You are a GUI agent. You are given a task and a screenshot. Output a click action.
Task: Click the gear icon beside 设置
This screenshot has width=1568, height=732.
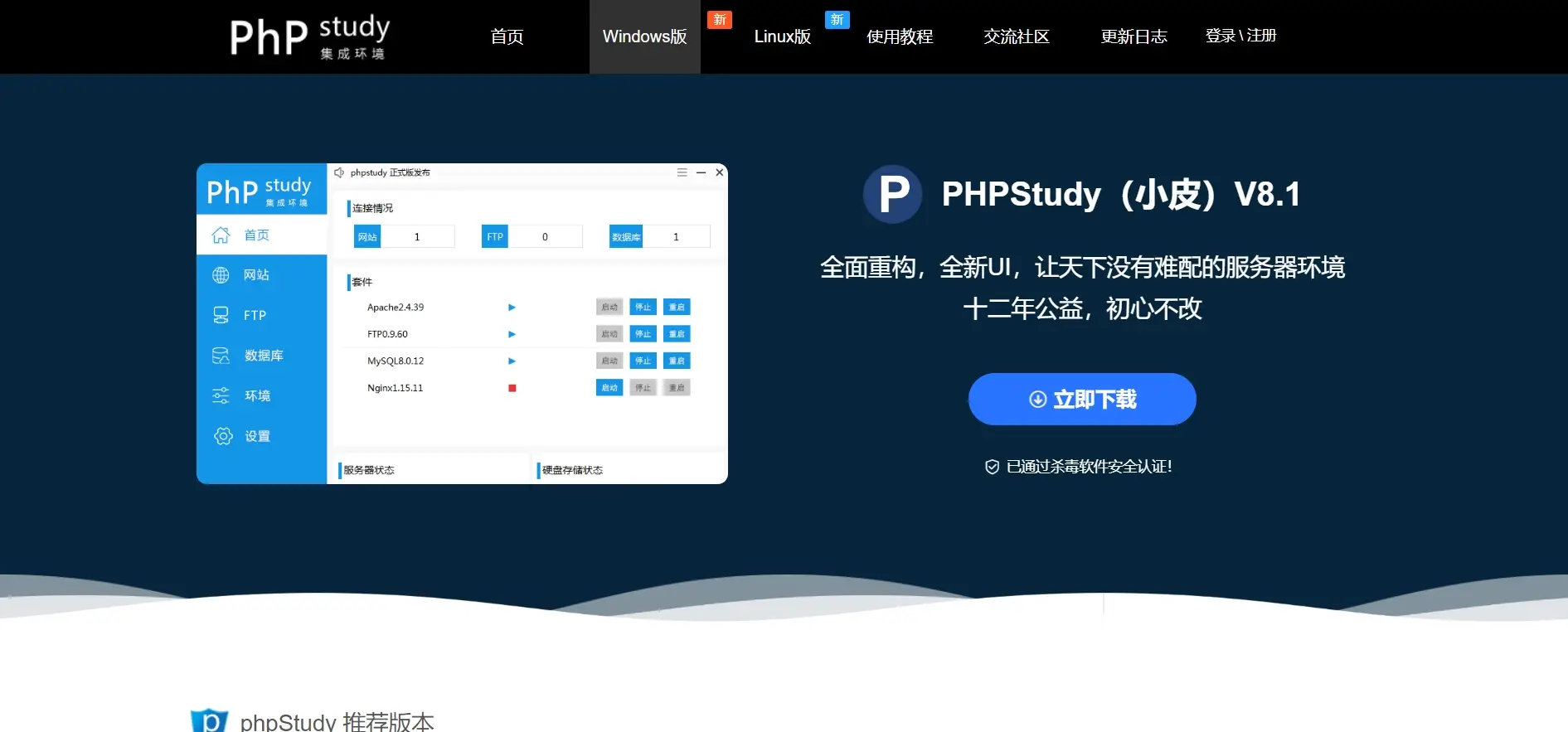(x=223, y=436)
